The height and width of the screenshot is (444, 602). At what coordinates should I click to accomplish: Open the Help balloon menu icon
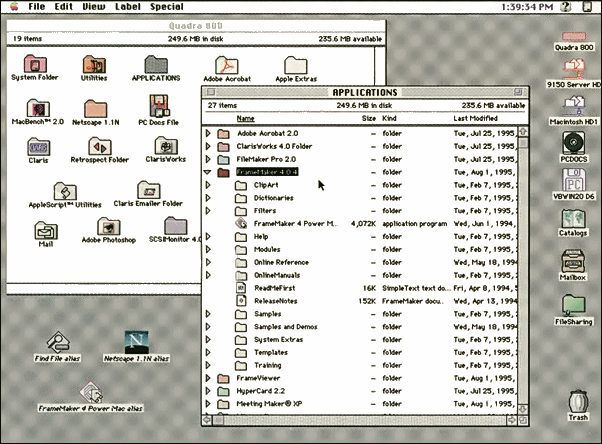coord(566,7)
